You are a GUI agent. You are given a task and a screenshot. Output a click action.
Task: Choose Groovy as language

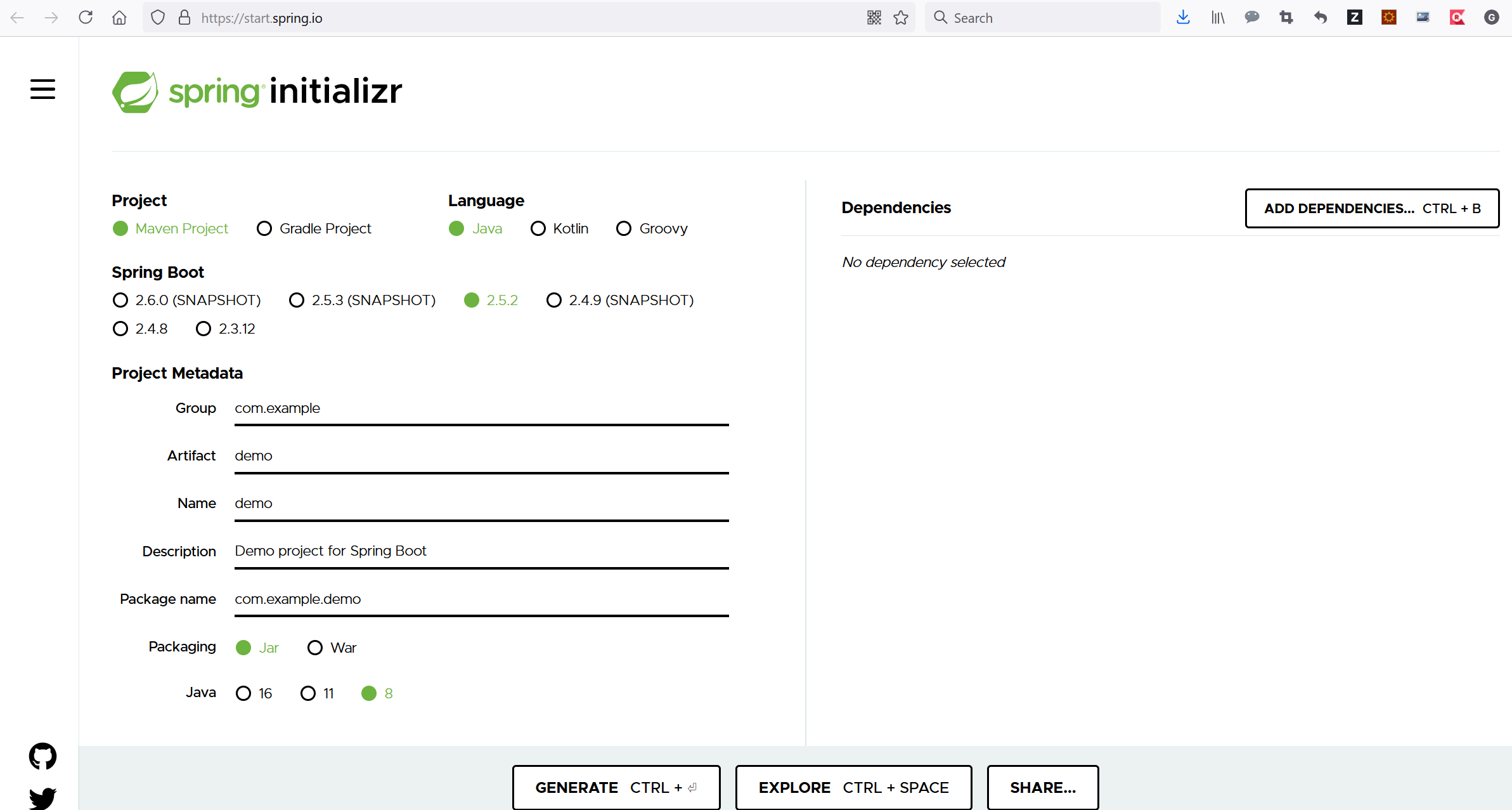point(652,228)
